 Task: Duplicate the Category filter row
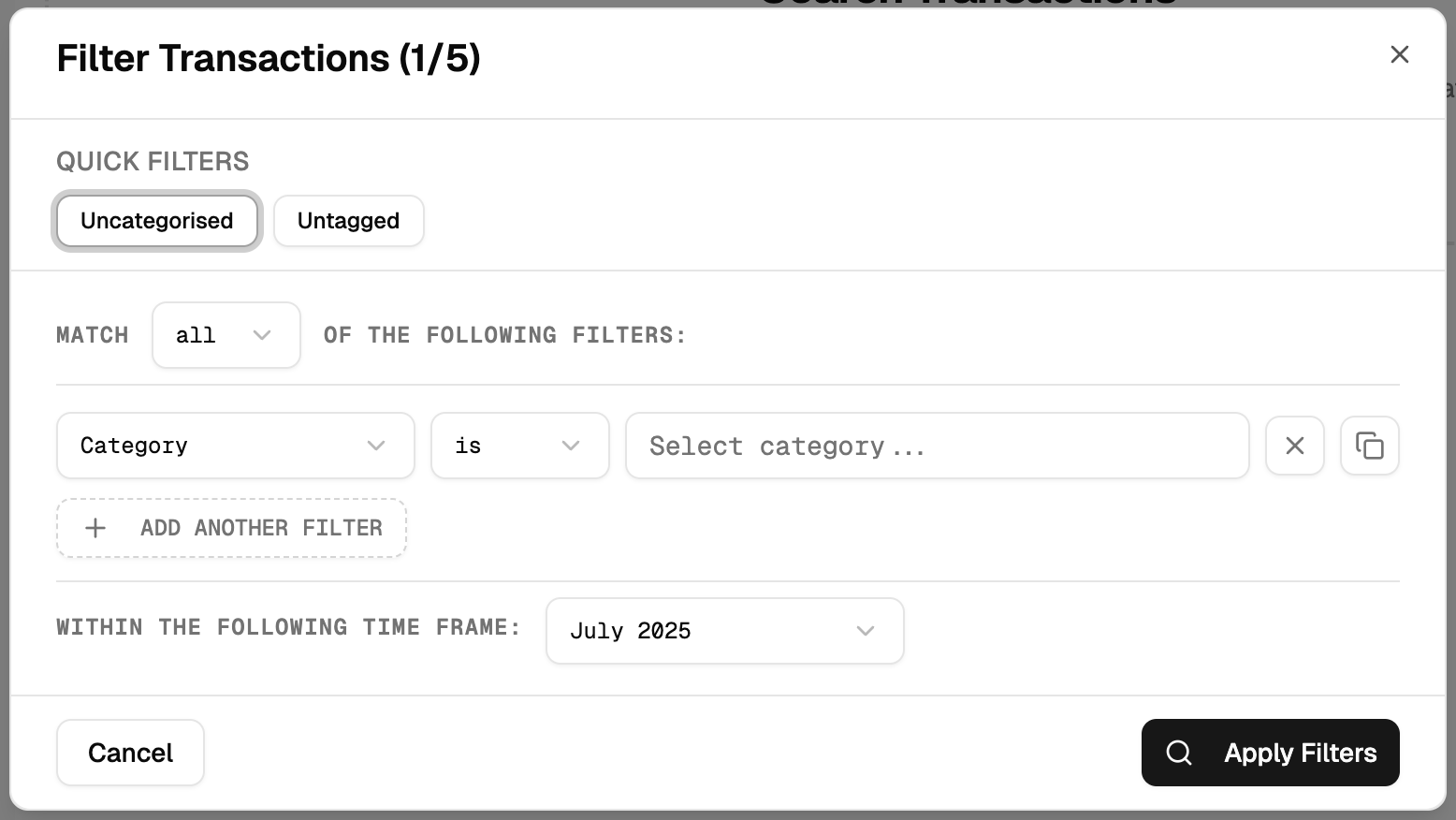click(x=1369, y=446)
